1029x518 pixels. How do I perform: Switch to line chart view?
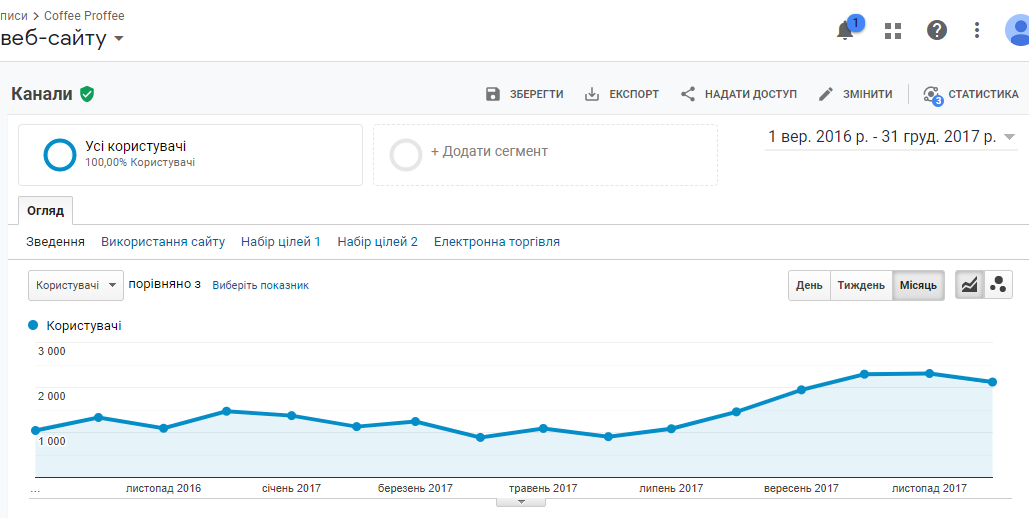click(x=969, y=285)
